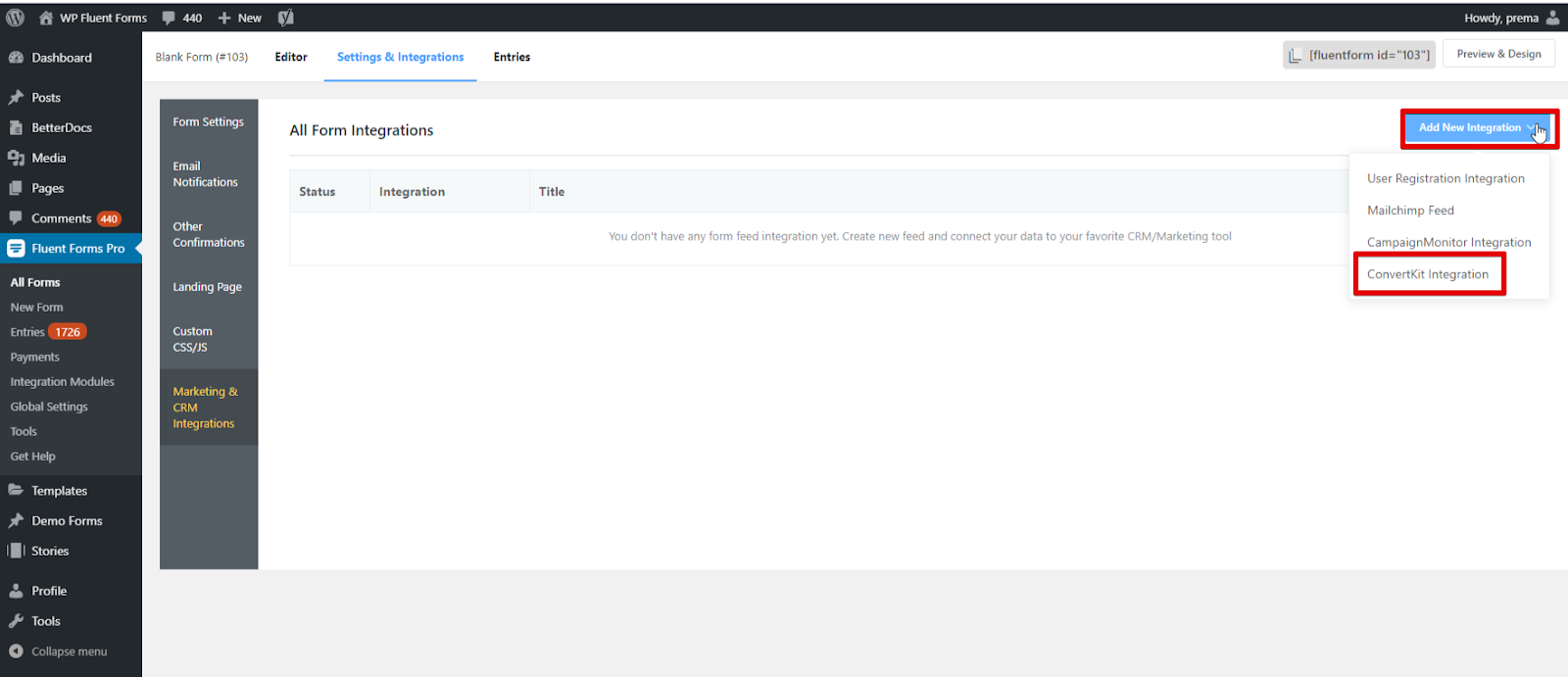Open Get Help submenu

click(32, 457)
